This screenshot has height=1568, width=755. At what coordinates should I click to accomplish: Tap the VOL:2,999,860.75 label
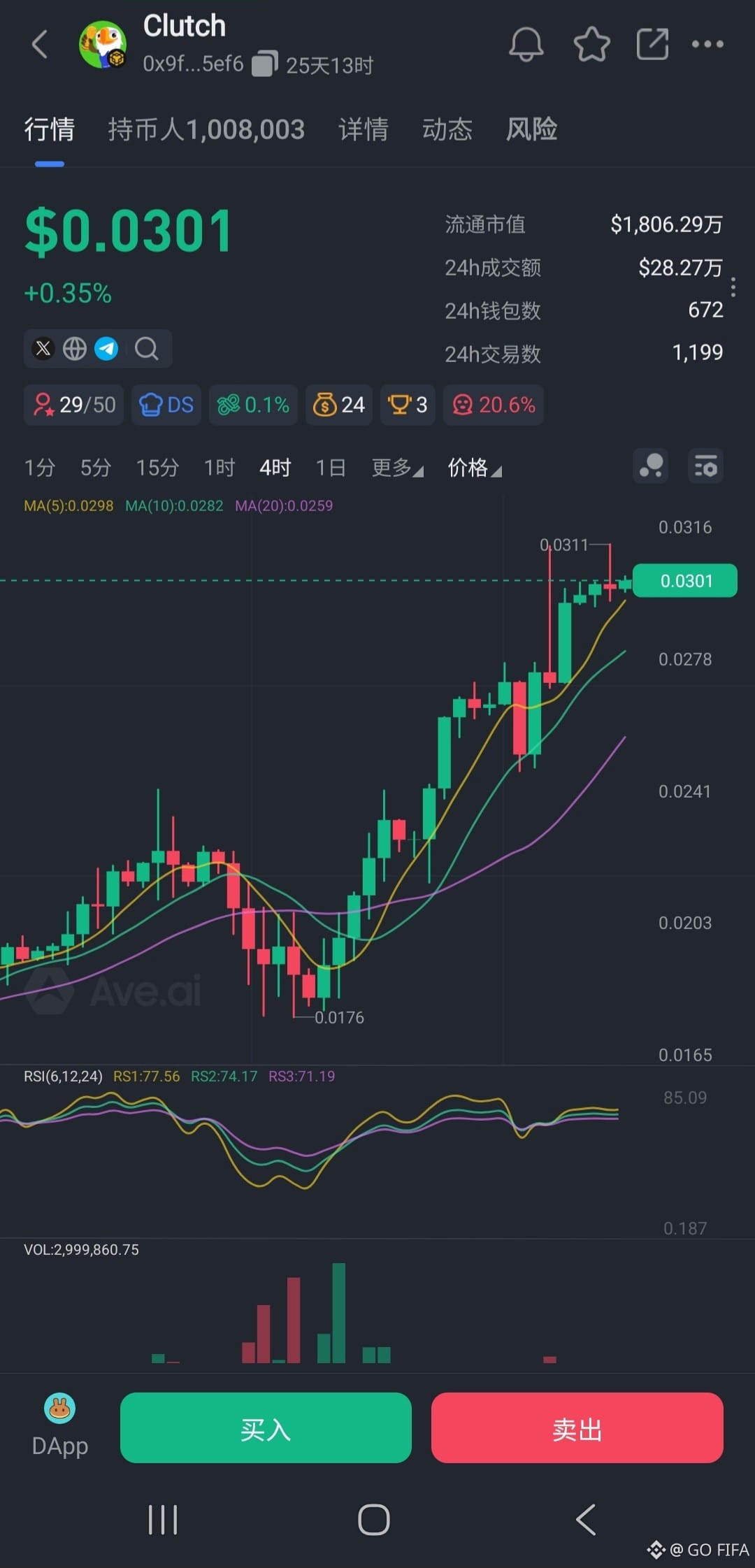point(81,1250)
